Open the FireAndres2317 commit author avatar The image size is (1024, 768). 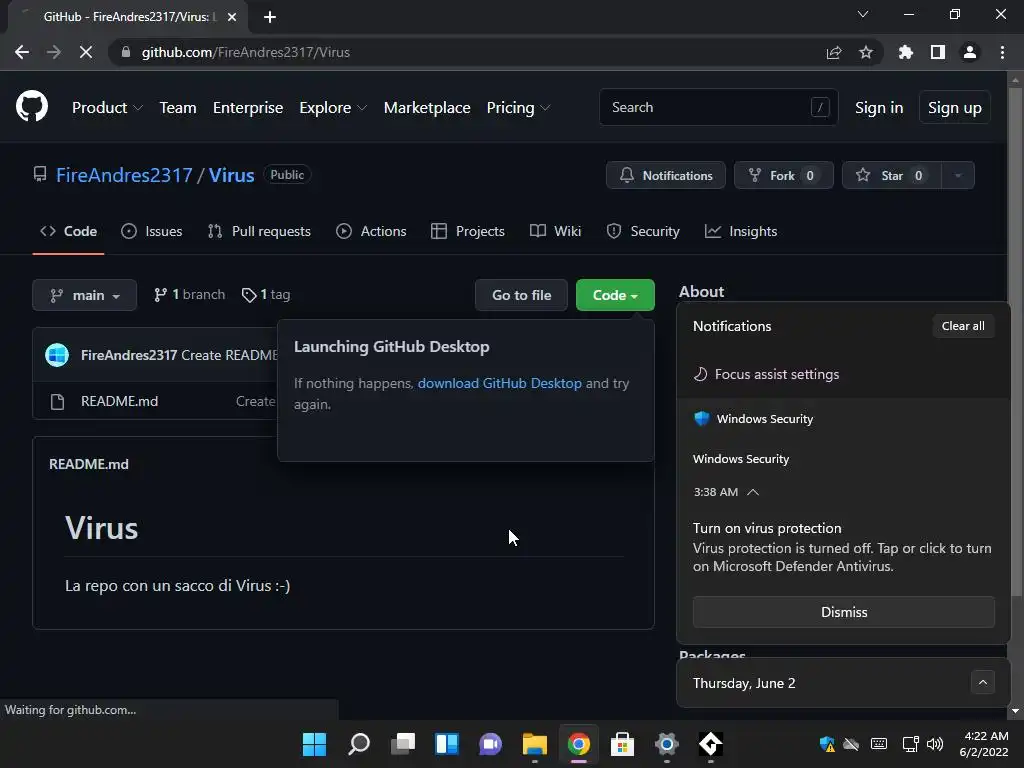coord(57,355)
